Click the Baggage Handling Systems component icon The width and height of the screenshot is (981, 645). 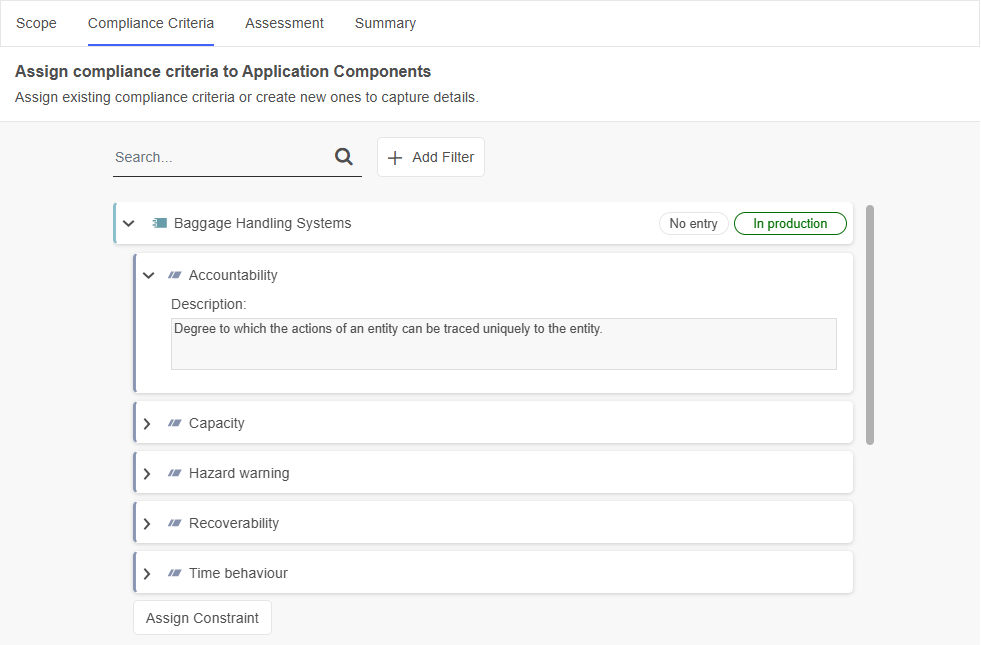(x=160, y=223)
